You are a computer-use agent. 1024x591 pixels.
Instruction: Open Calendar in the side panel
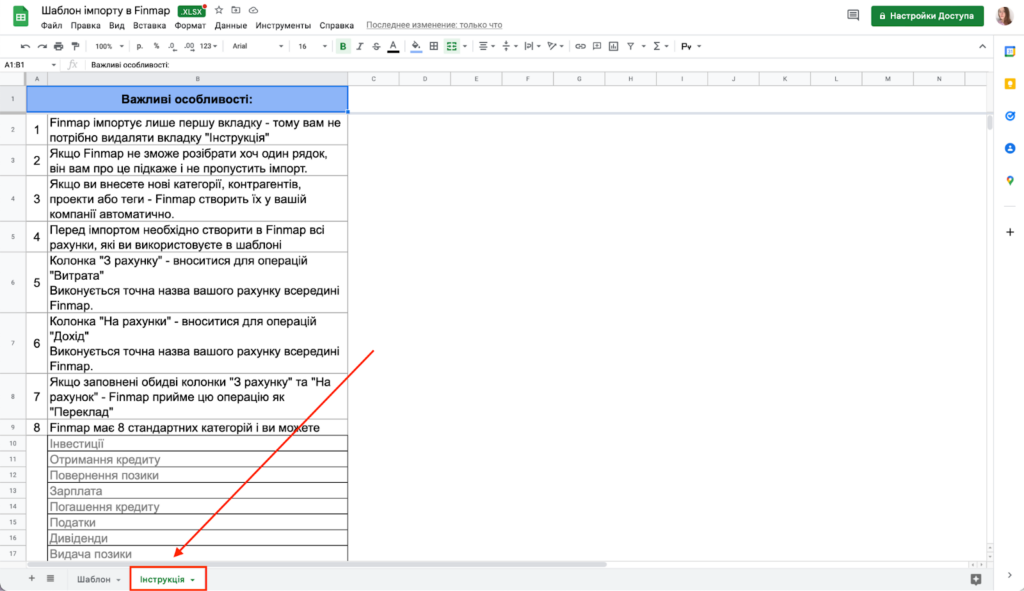pyautogui.click(x=1010, y=52)
